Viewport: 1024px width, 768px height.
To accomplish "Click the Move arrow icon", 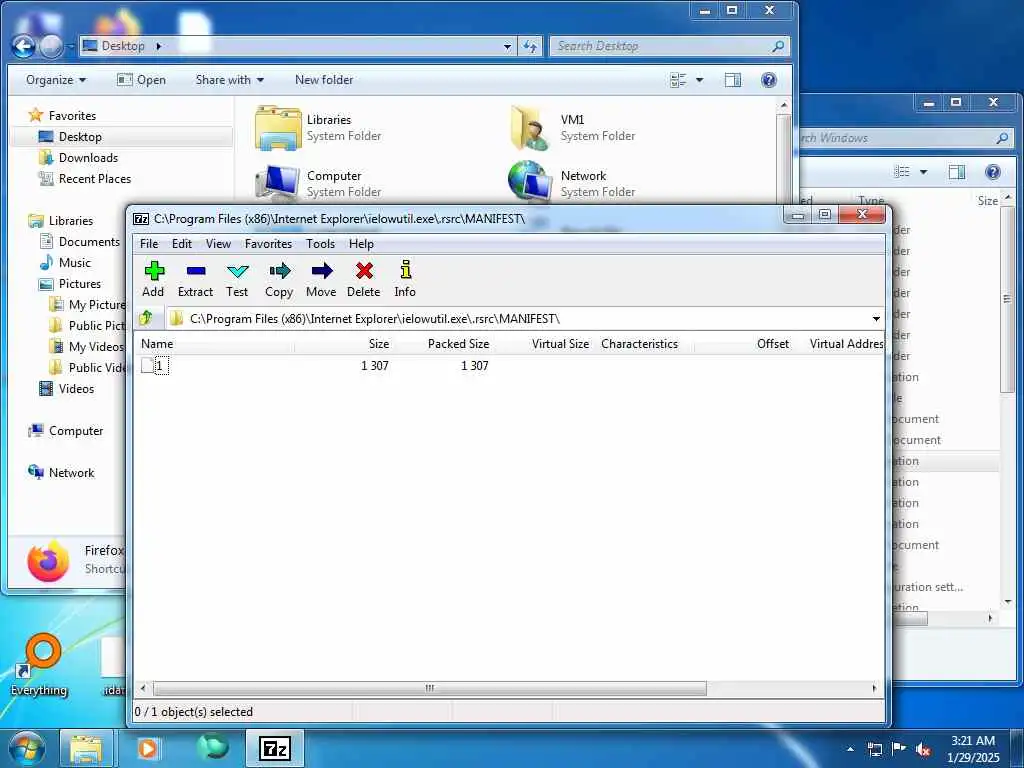I will click(x=321, y=280).
